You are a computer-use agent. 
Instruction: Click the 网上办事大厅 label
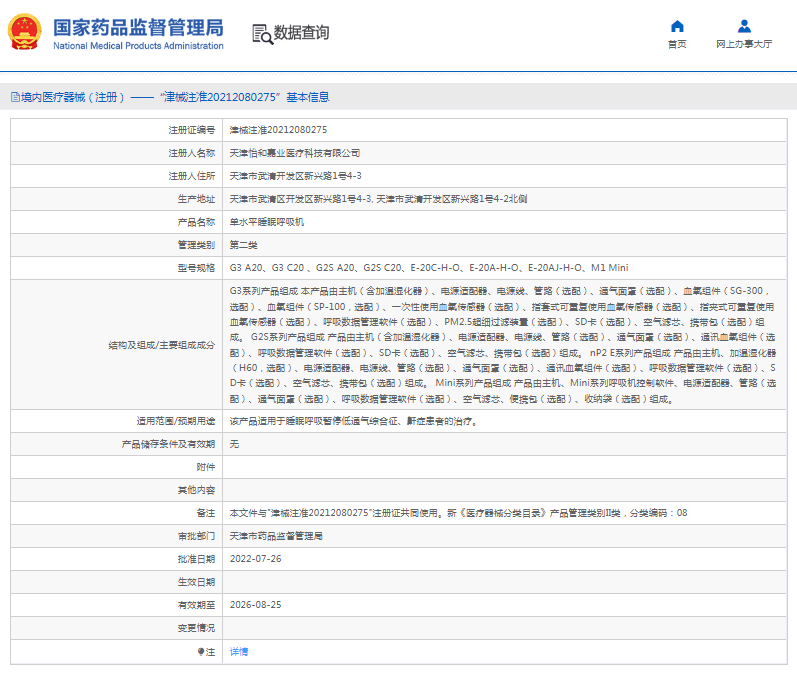coord(744,44)
